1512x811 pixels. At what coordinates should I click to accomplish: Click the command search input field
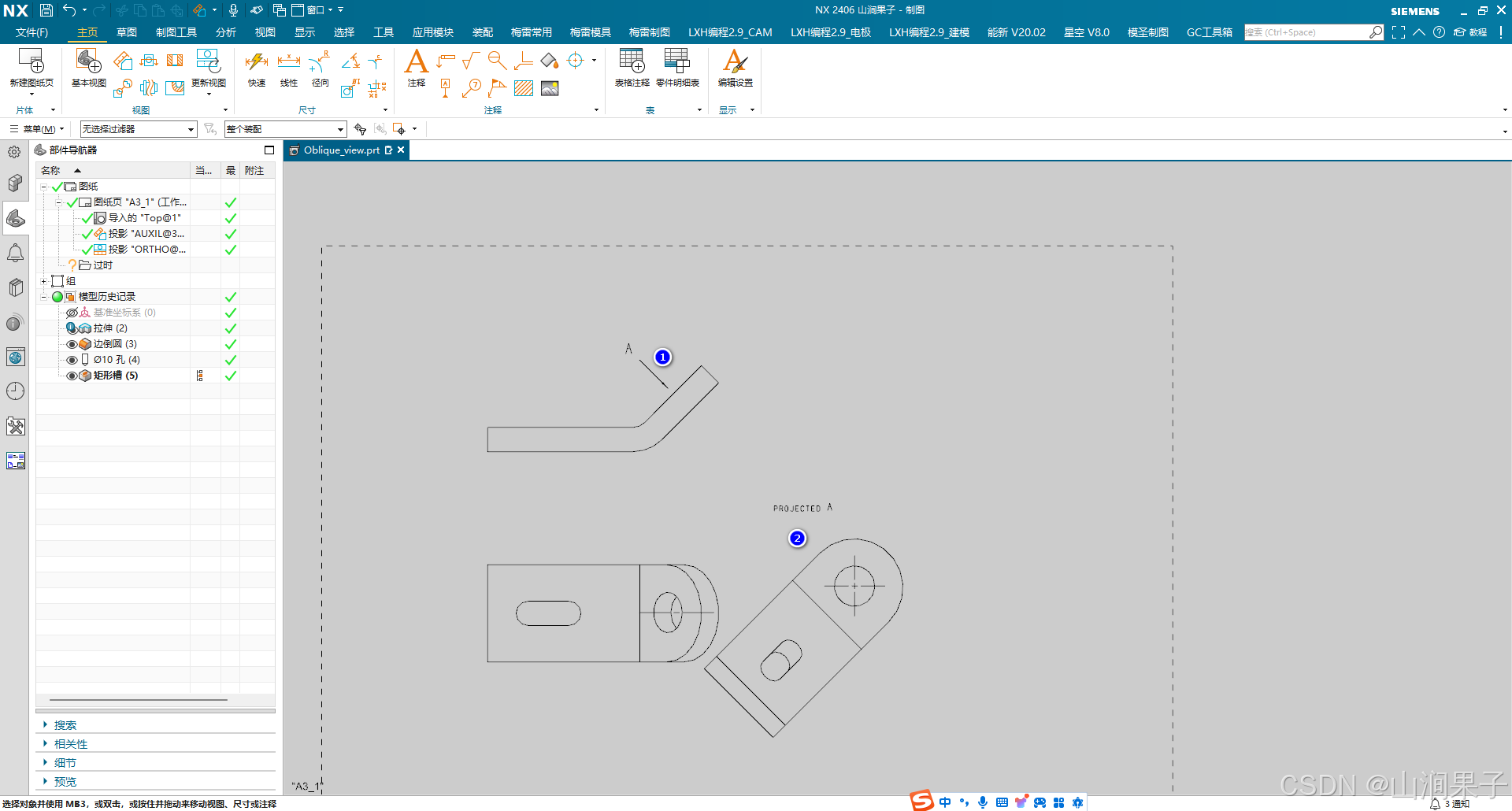(1306, 32)
